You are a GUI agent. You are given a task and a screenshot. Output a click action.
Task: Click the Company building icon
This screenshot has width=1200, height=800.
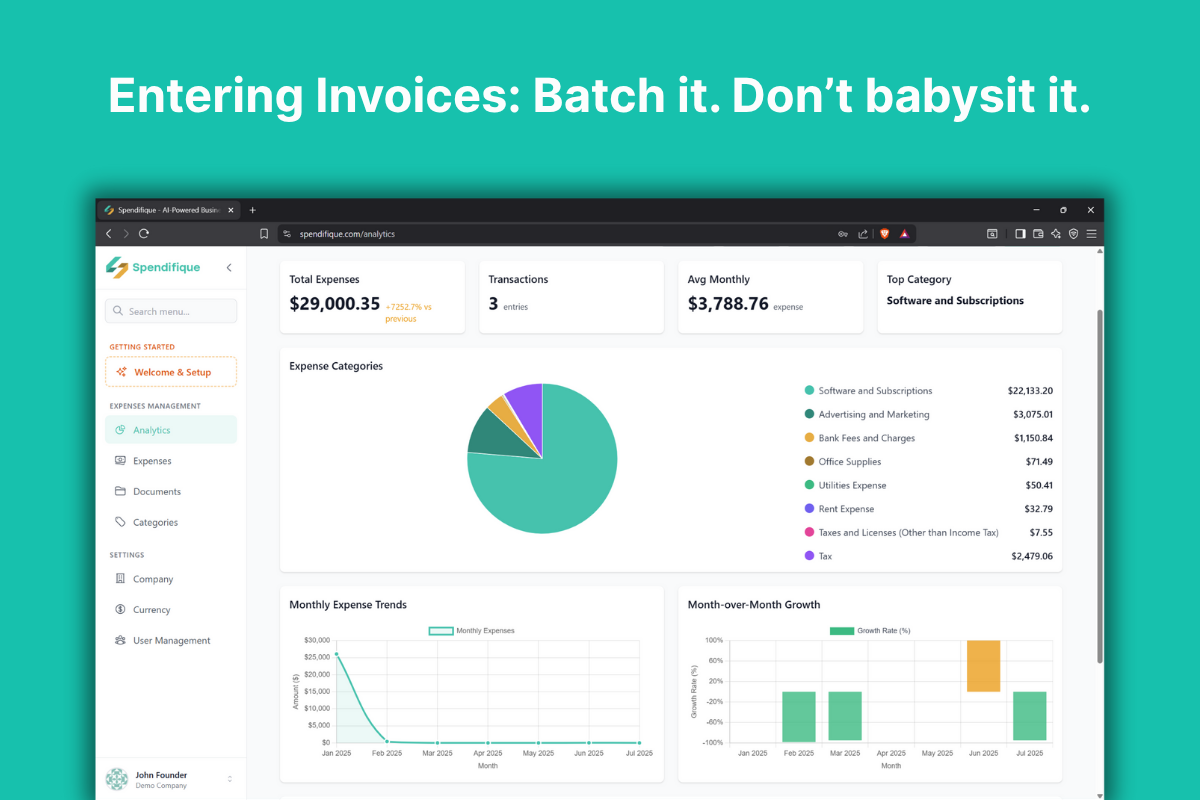[120, 579]
